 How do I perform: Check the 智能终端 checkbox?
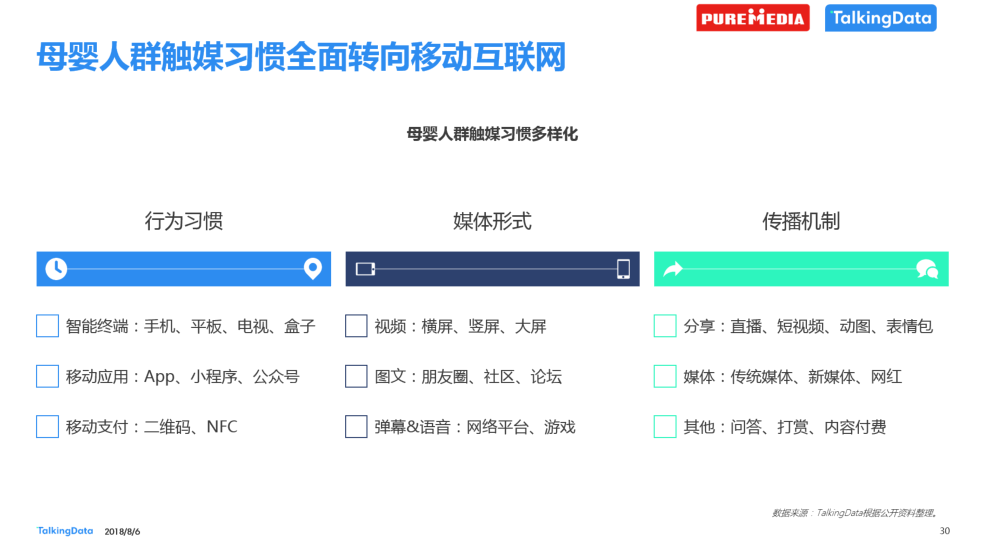(48, 326)
